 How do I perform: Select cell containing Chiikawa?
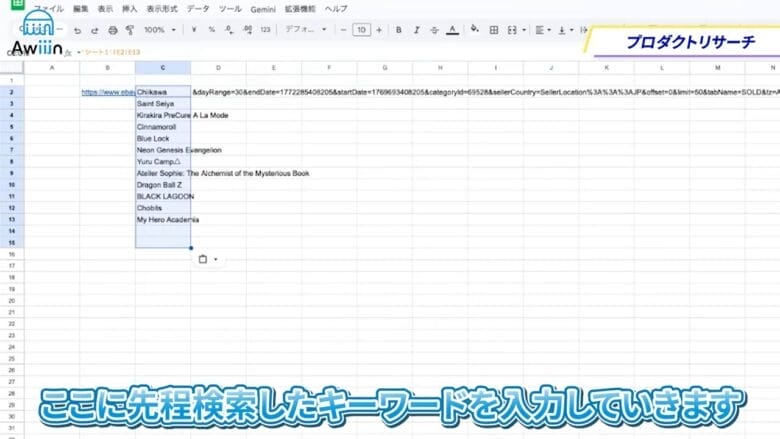click(x=163, y=92)
